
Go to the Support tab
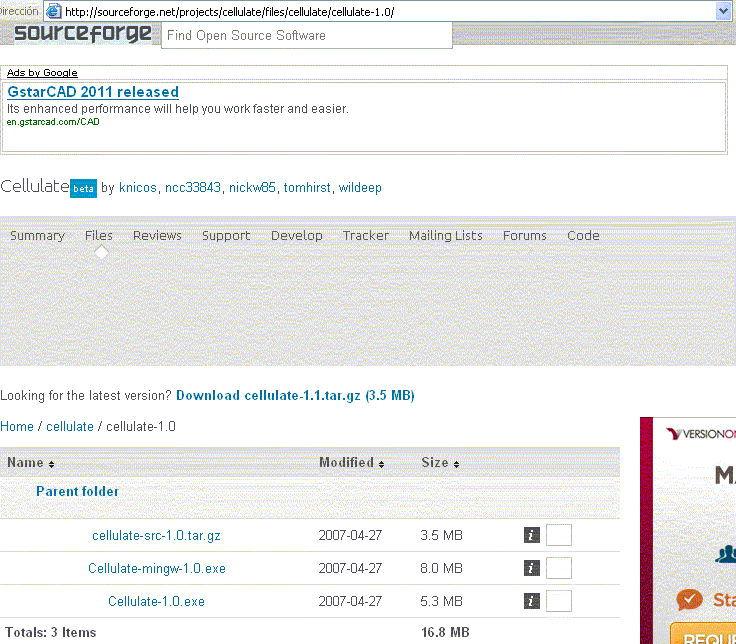coord(226,236)
